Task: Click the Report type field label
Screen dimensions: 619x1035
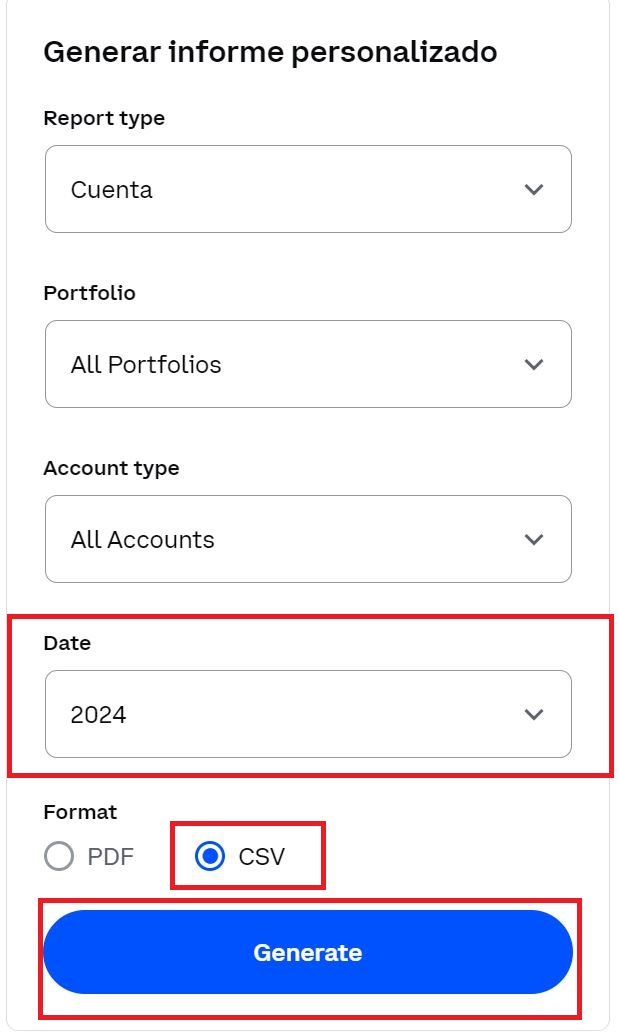Action: [104, 118]
